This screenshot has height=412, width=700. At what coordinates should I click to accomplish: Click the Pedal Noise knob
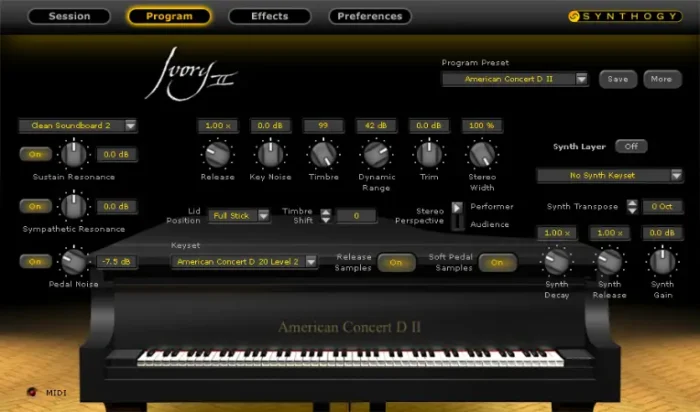pyautogui.click(x=72, y=262)
